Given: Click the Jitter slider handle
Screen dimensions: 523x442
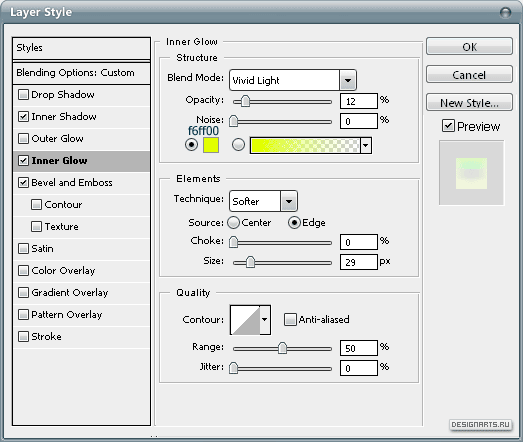Looking at the screenshot, I should (233, 368).
